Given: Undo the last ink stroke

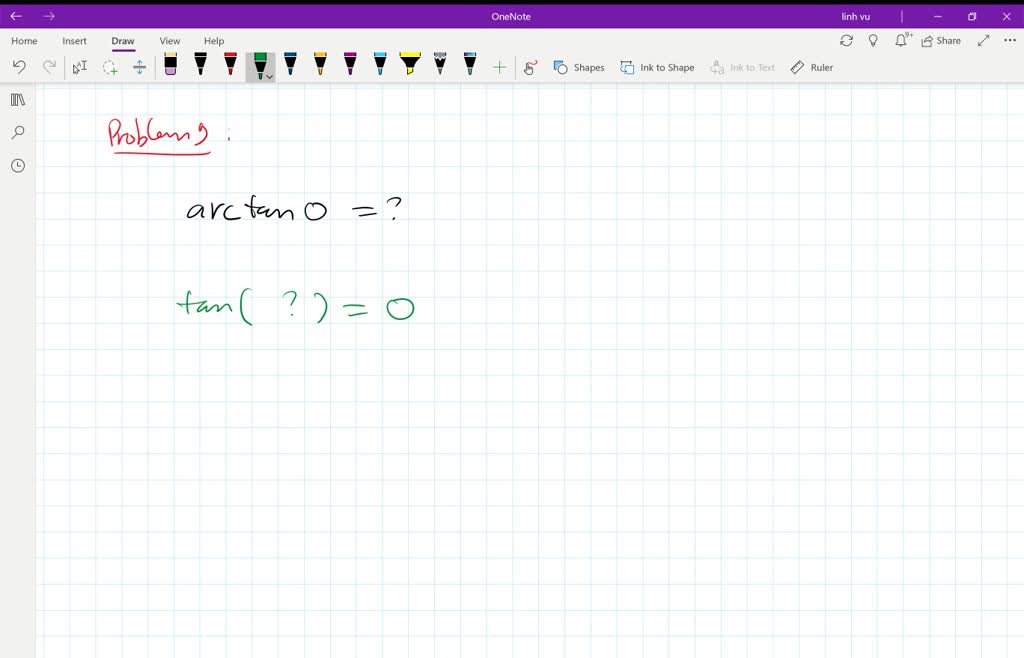Looking at the screenshot, I should pyautogui.click(x=19, y=66).
